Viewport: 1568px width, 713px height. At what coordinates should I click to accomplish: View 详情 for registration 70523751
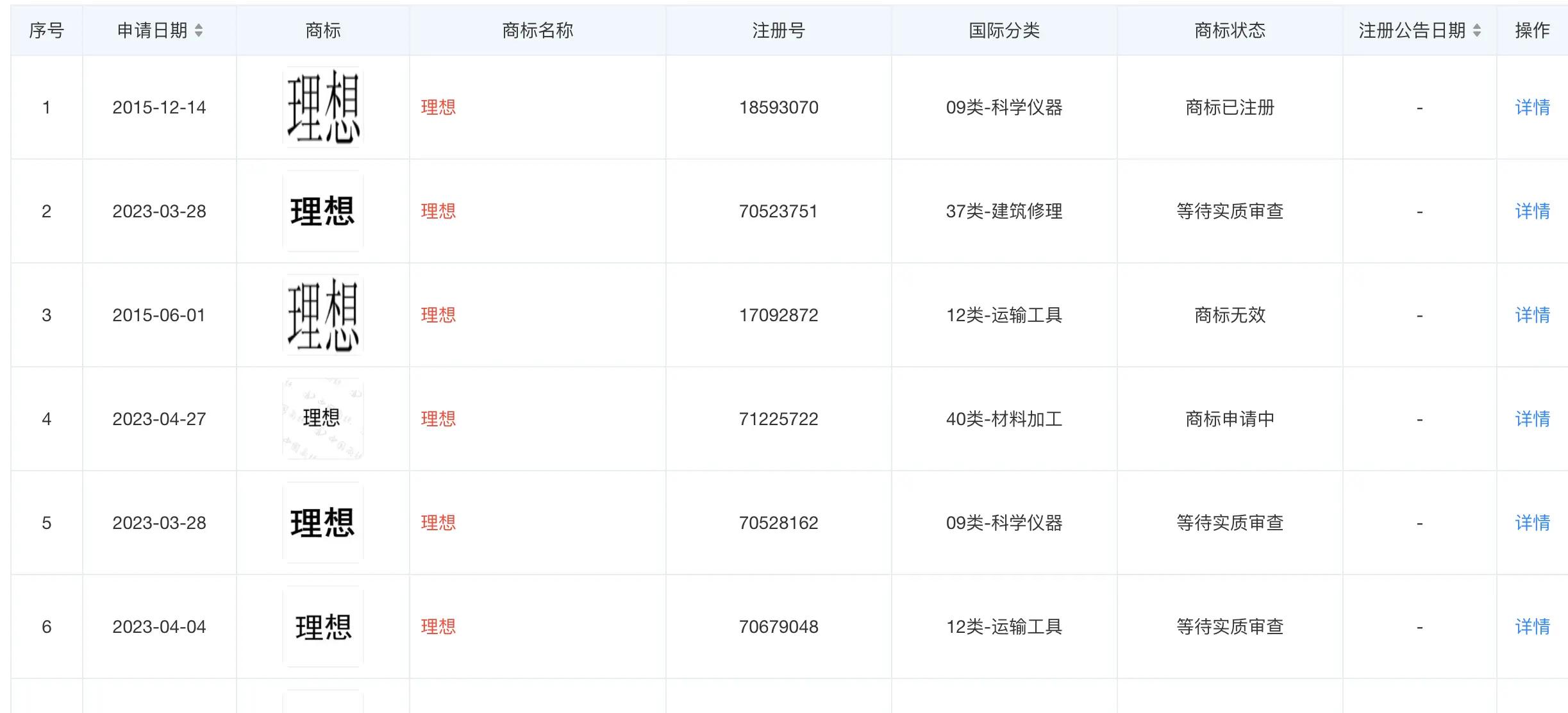(x=1532, y=211)
